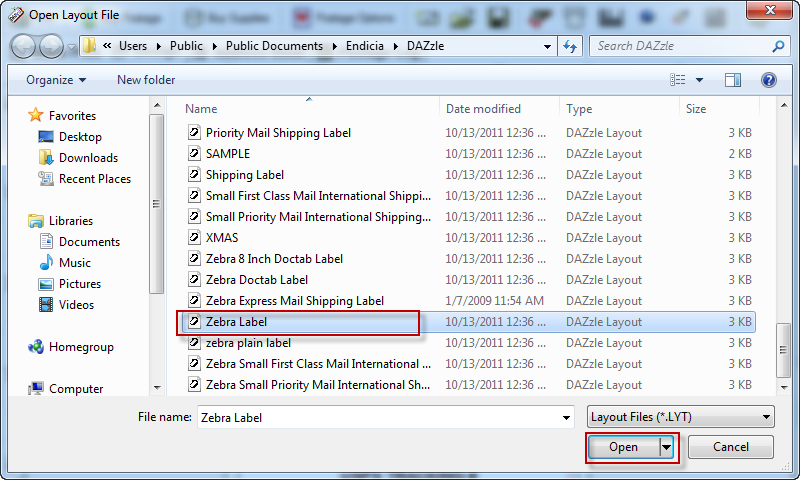Click the Computer icon
This screenshot has width=800, height=480.
point(36,389)
